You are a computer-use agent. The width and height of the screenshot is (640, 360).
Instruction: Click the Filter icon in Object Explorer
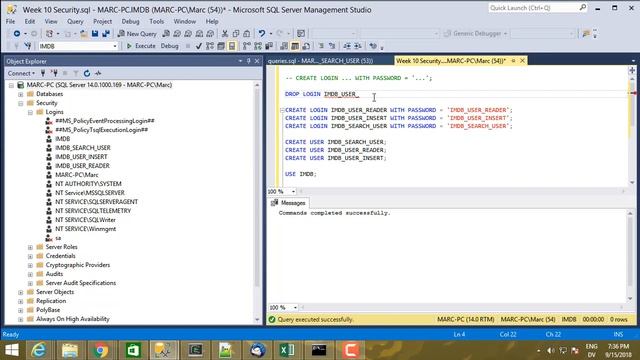pyautogui.click(x=76, y=73)
